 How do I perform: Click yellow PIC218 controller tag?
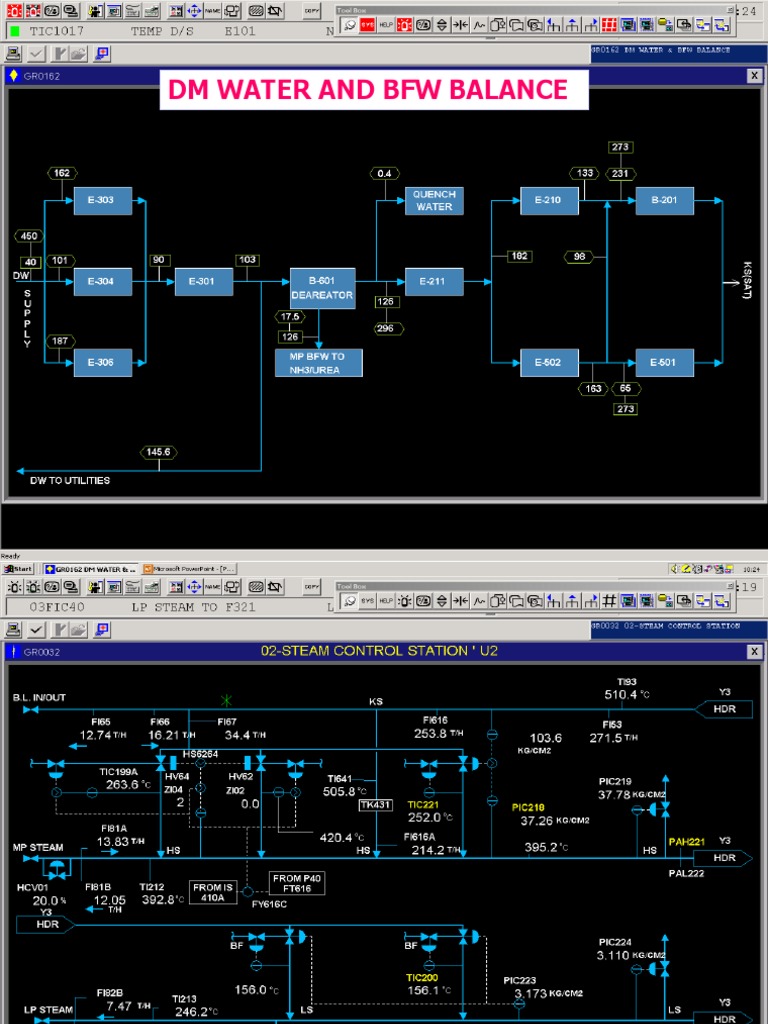[528, 807]
